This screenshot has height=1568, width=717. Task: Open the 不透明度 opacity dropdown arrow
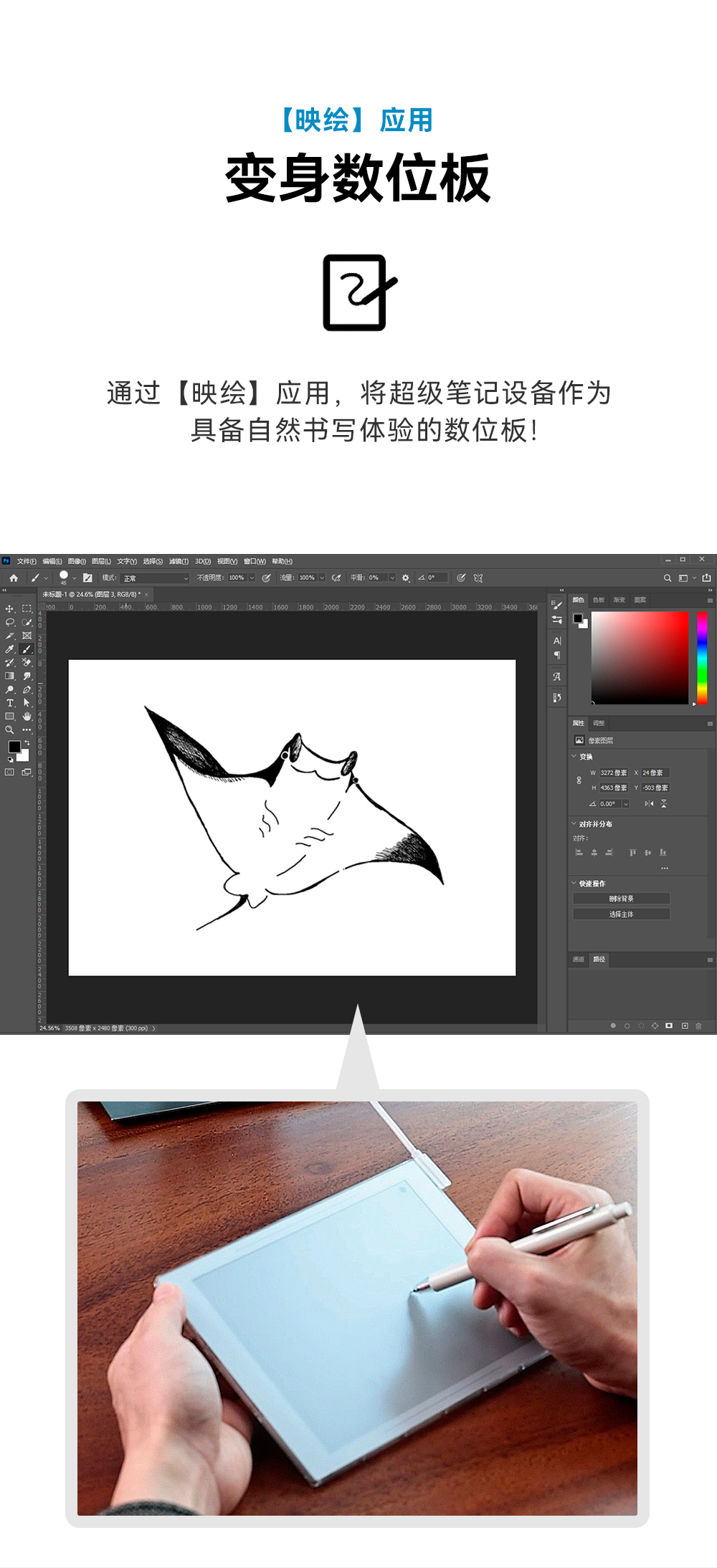coord(252,578)
